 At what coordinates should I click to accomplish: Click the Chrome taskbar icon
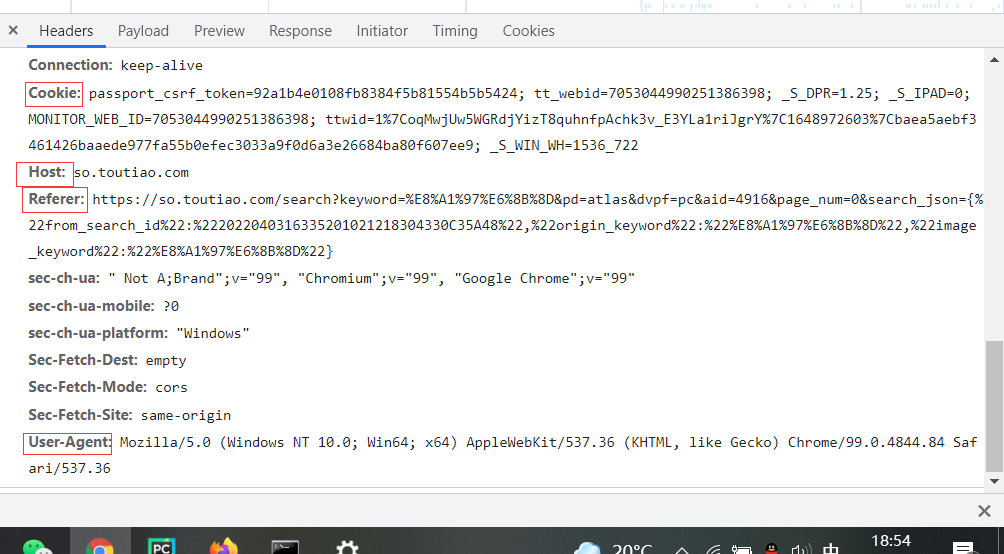tap(100, 546)
